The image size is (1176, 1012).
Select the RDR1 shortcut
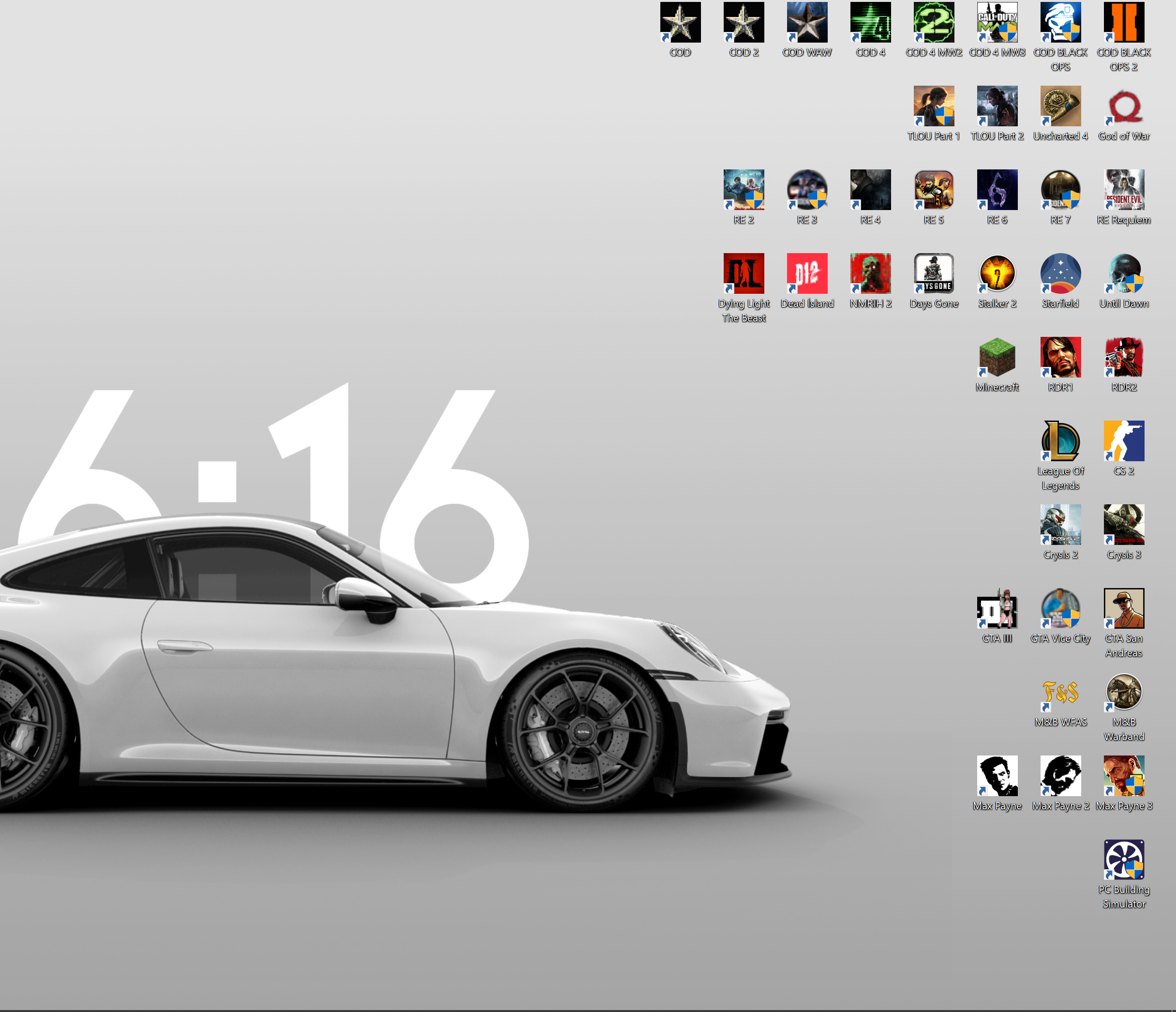1060,357
